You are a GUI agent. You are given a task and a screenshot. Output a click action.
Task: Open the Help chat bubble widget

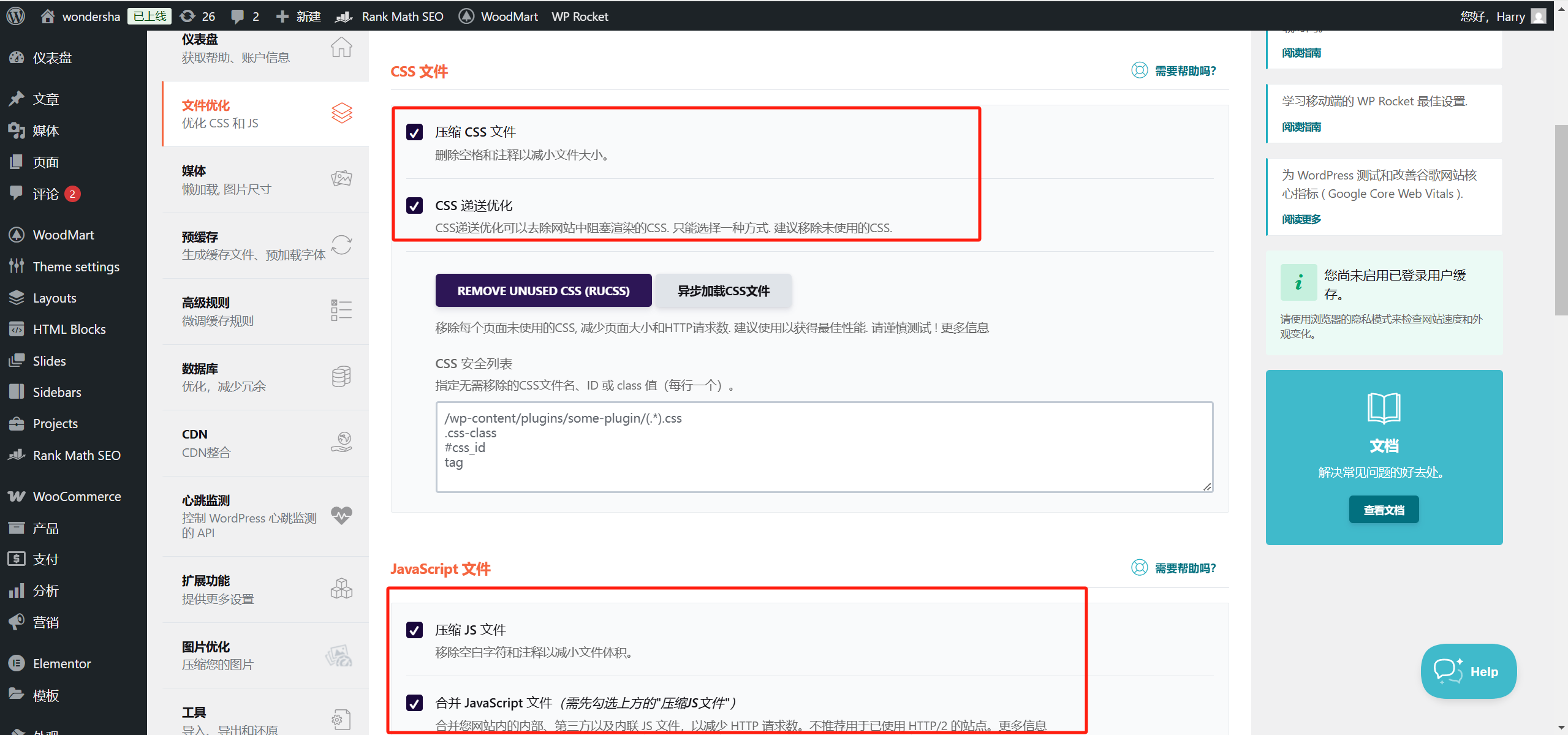click(1468, 671)
